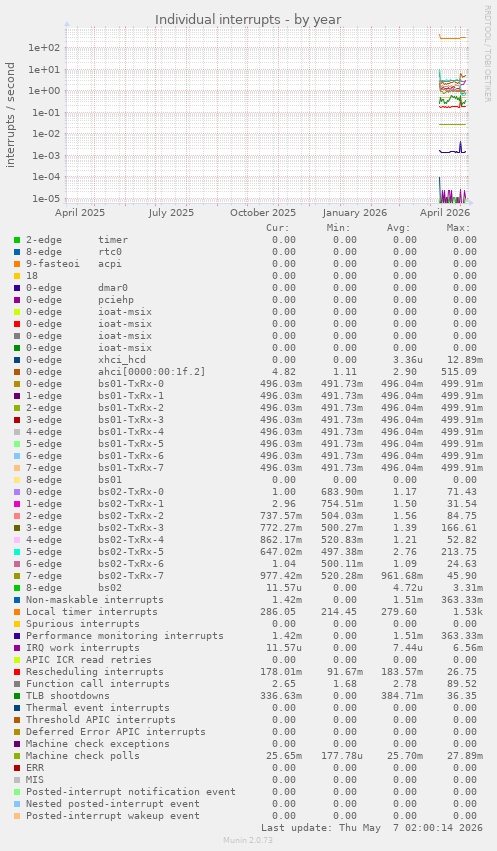The image size is (497, 851).
Task: Click the green swatch beside 2-edge timer
Action: pos(17,240)
